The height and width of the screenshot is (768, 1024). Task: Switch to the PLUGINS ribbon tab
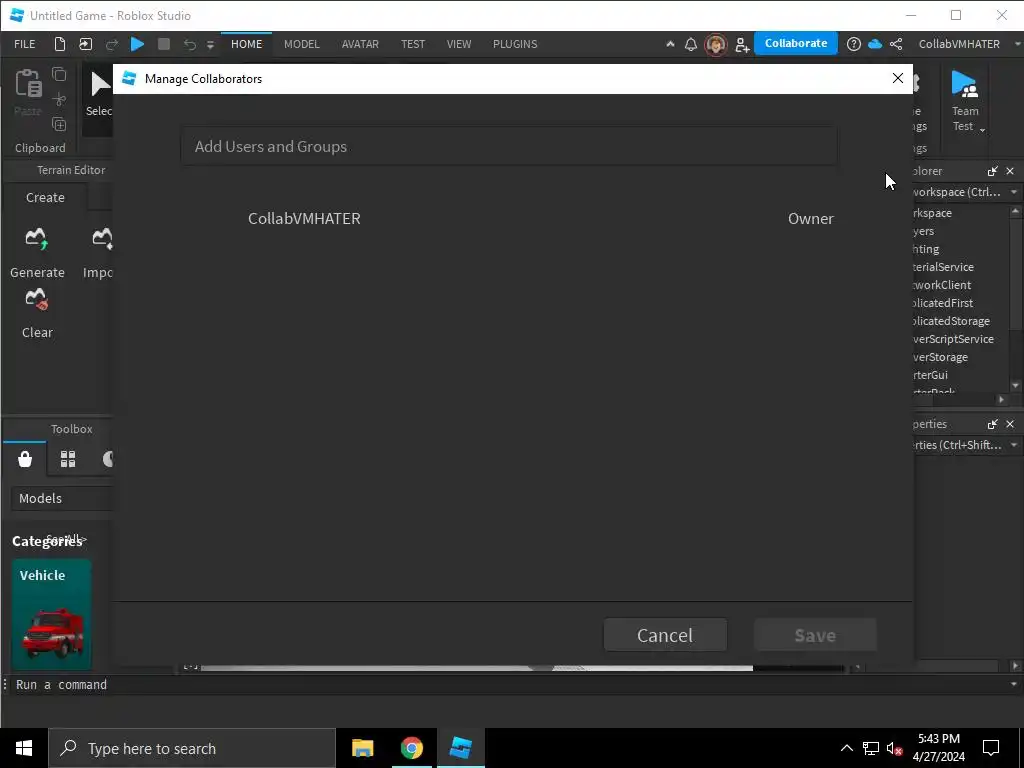(x=515, y=44)
